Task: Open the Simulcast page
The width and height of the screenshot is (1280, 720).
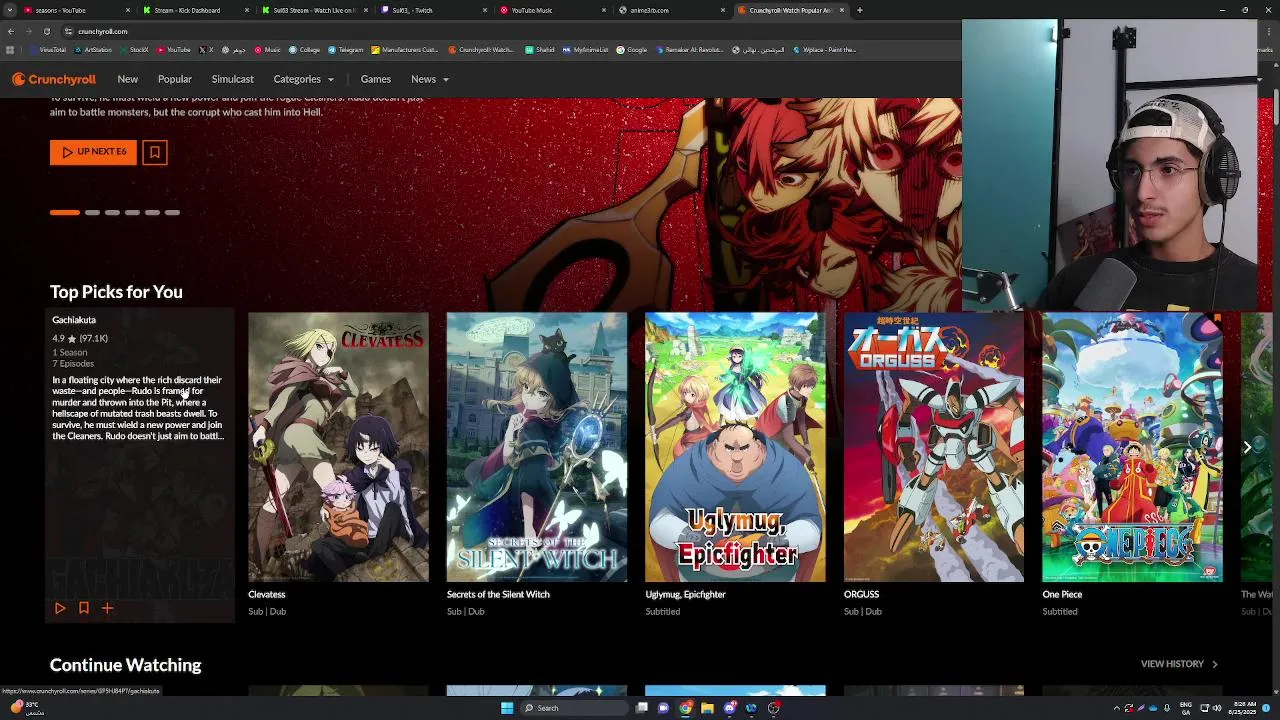Action: 233,79
